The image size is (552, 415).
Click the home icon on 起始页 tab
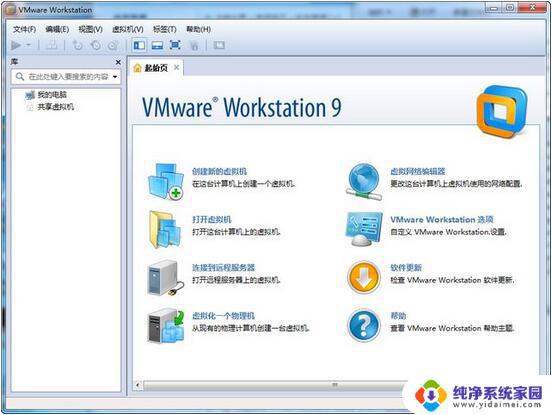click(x=137, y=68)
